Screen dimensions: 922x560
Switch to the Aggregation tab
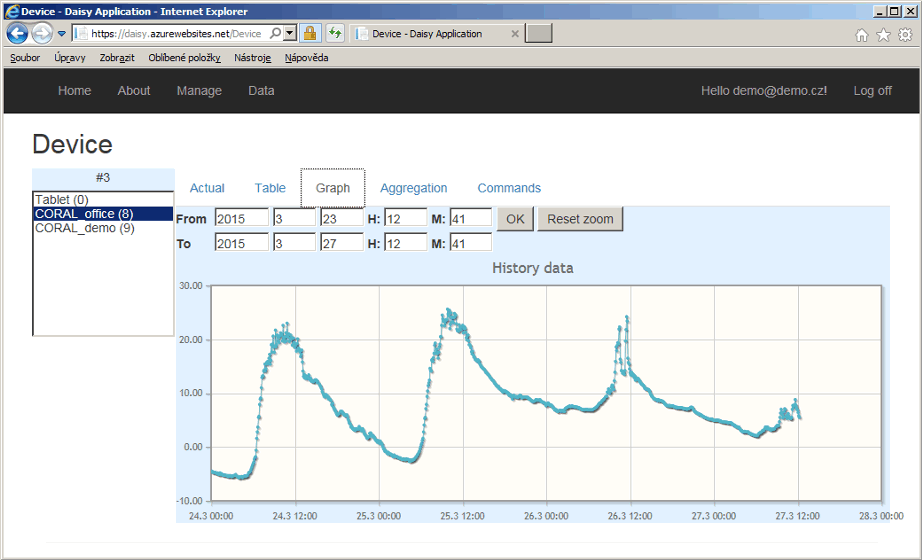(x=413, y=188)
